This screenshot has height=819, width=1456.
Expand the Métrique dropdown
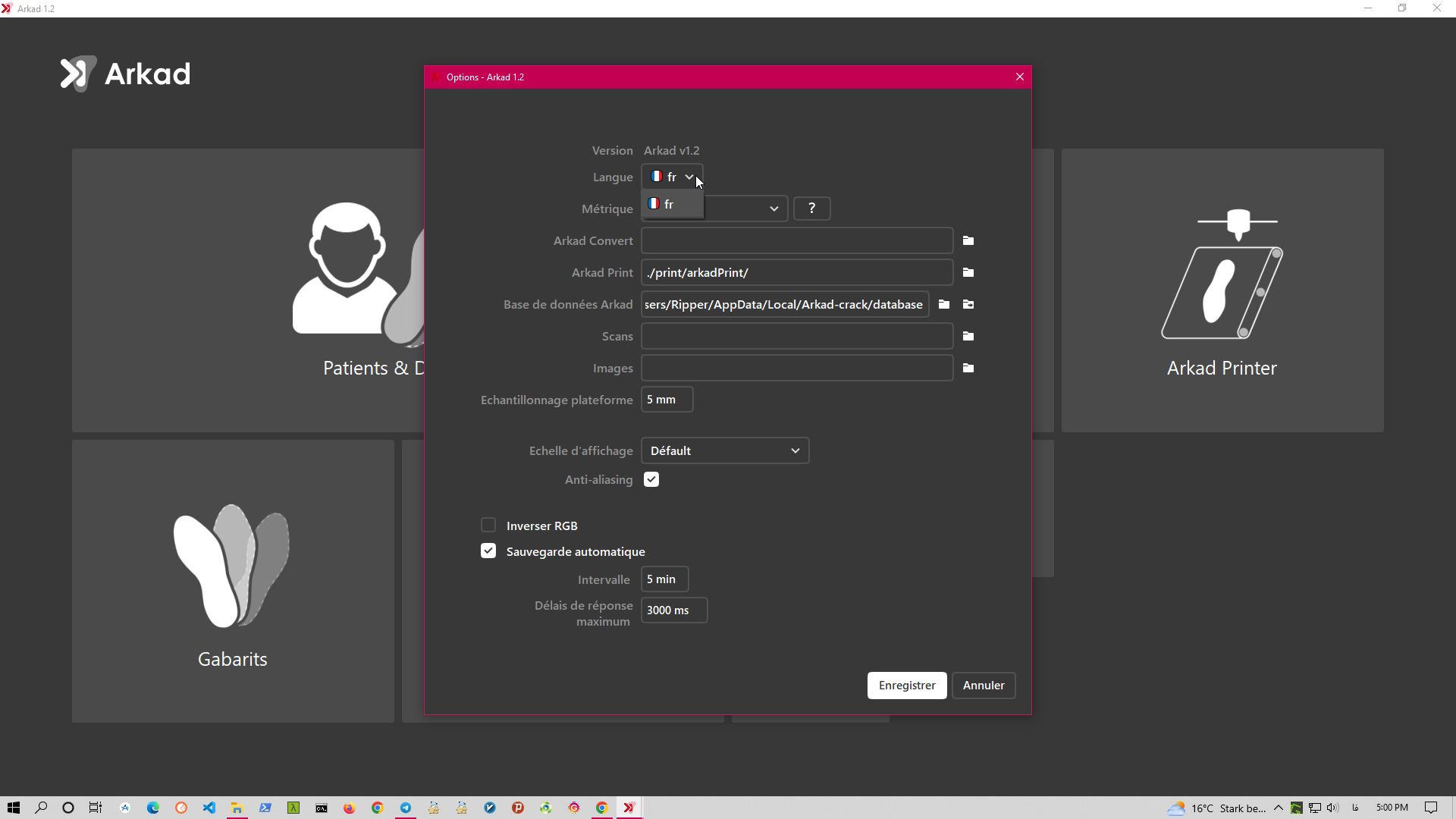coord(773,209)
